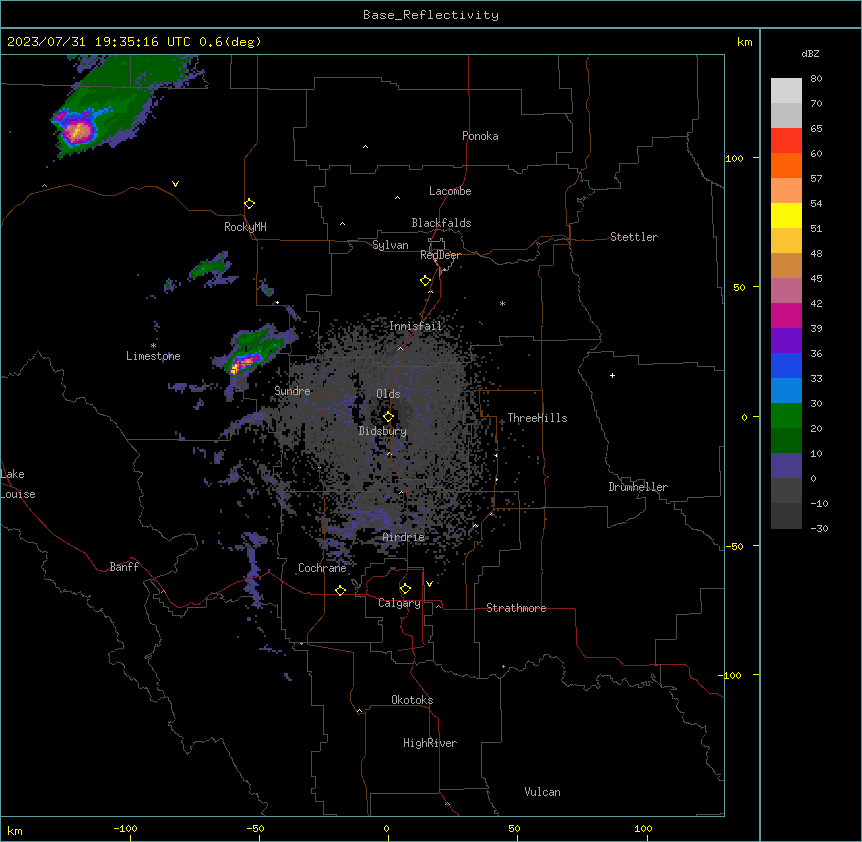The width and height of the screenshot is (862, 842).
Task: Click the Drumheller label
Action: tap(638, 487)
